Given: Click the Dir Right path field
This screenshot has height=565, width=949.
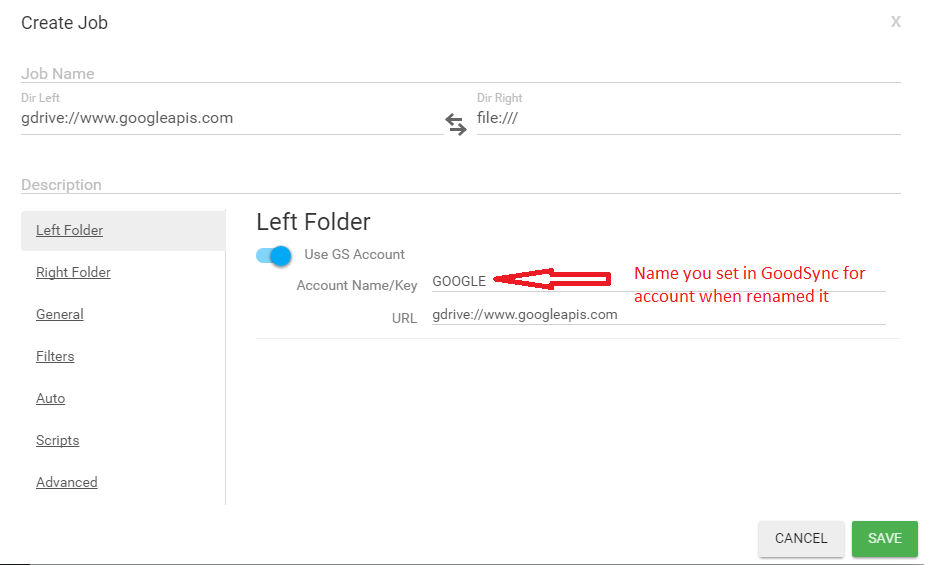Looking at the screenshot, I should coord(688,118).
